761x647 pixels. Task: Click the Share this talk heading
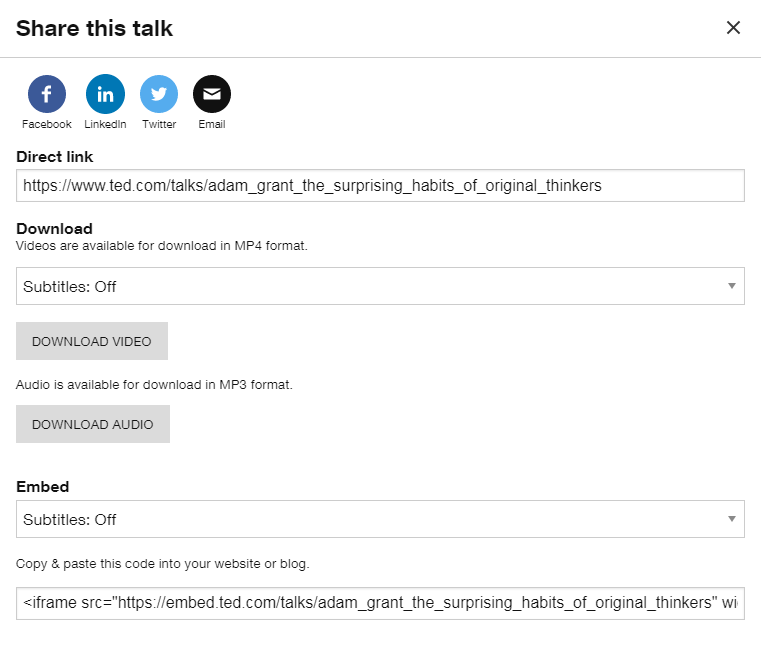coord(94,28)
